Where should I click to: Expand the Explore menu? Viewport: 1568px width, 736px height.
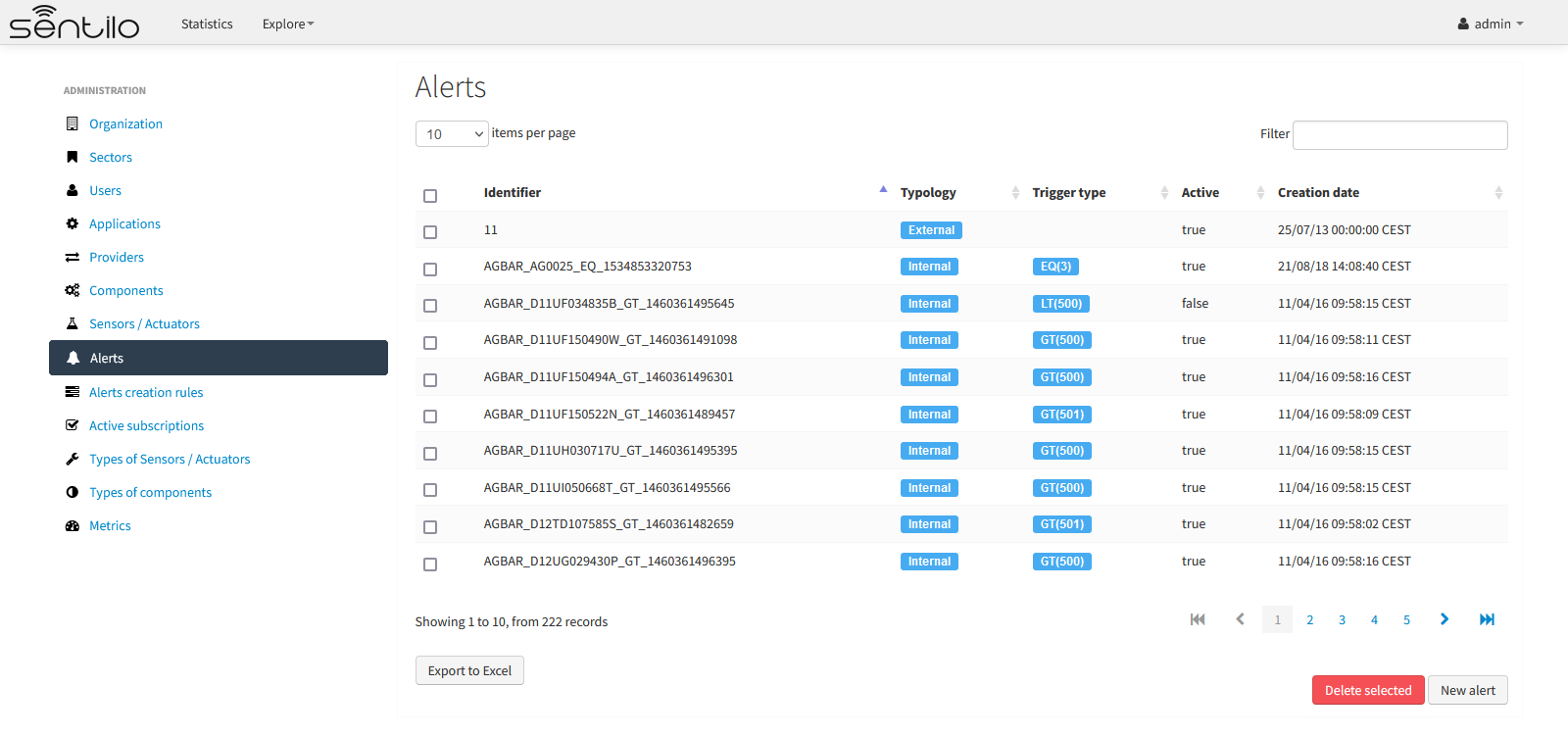(288, 24)
